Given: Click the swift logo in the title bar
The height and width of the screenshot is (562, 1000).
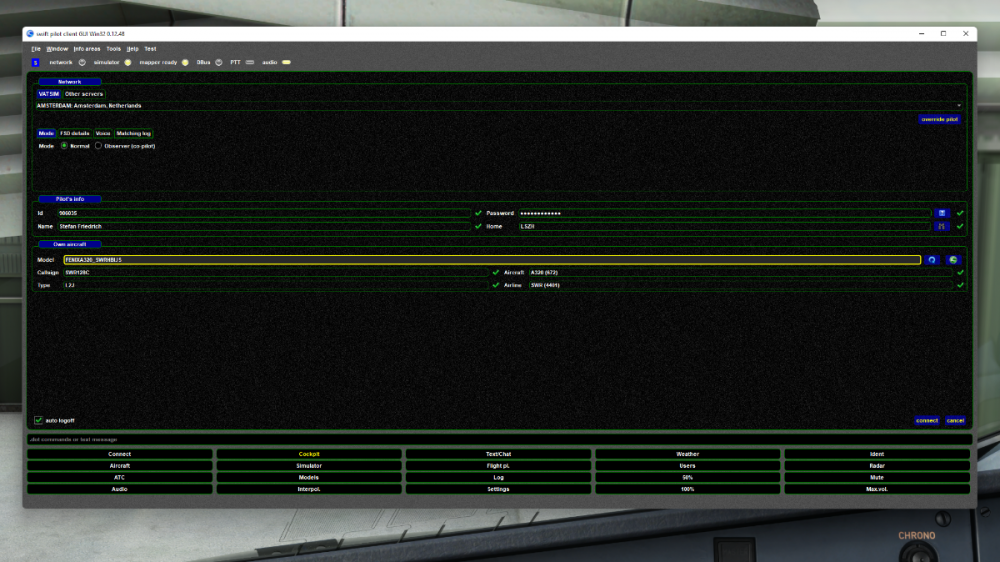Looking at the screenshot, I should click(x=30, y=34).
